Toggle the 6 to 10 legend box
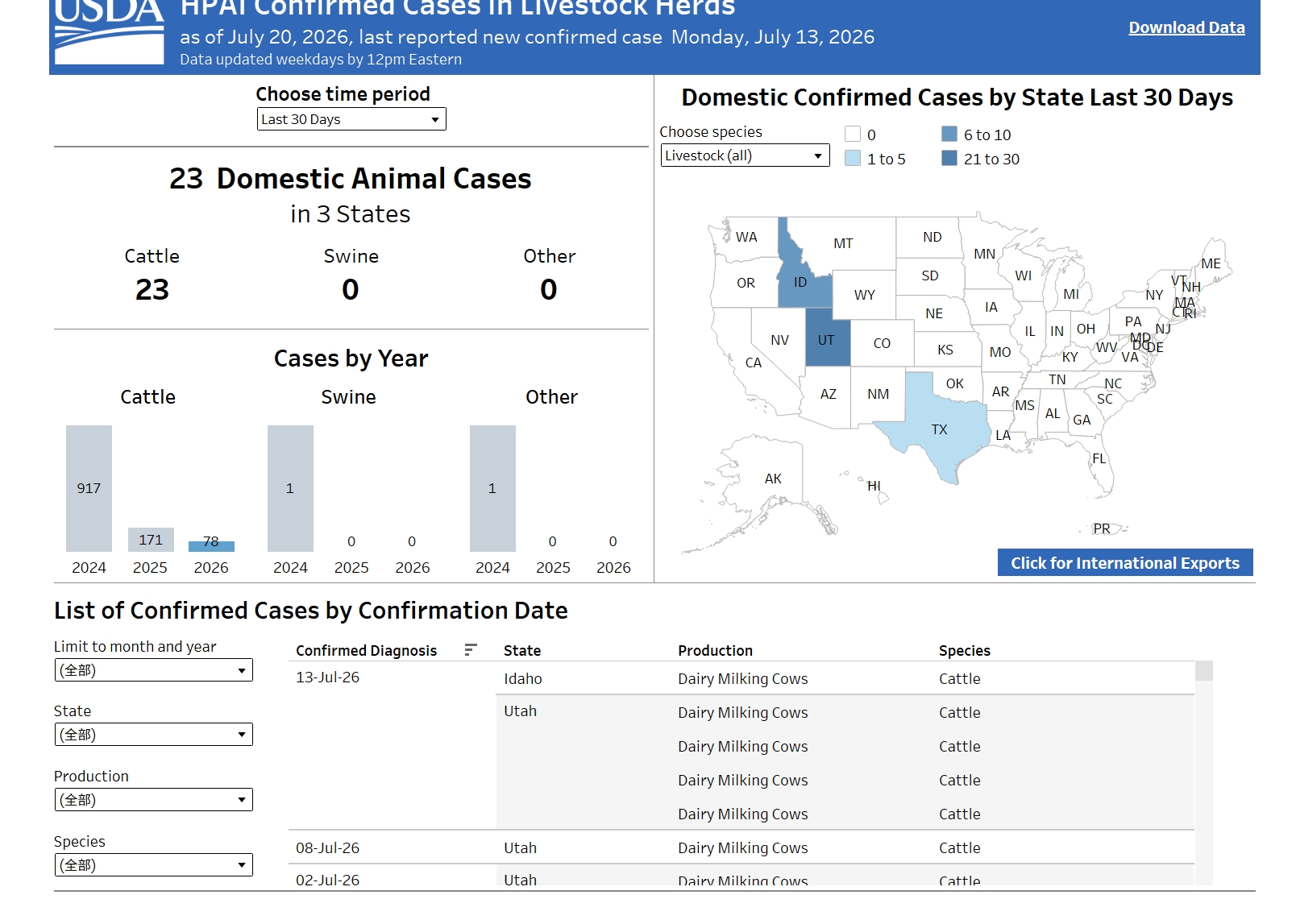 [949, 134]
